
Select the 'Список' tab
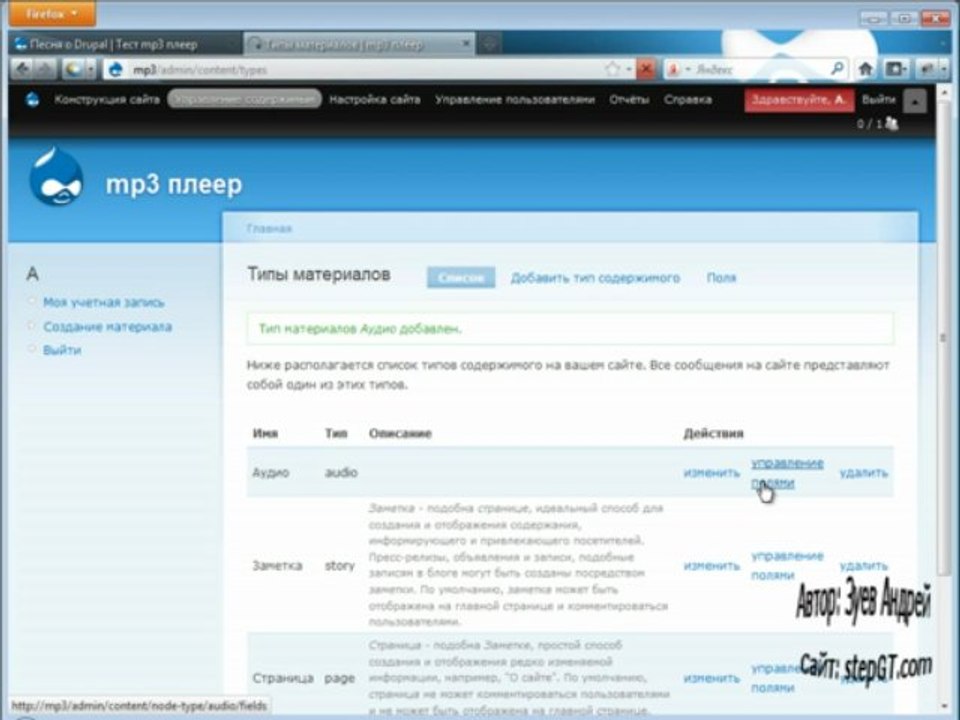[x=461, y=277]
